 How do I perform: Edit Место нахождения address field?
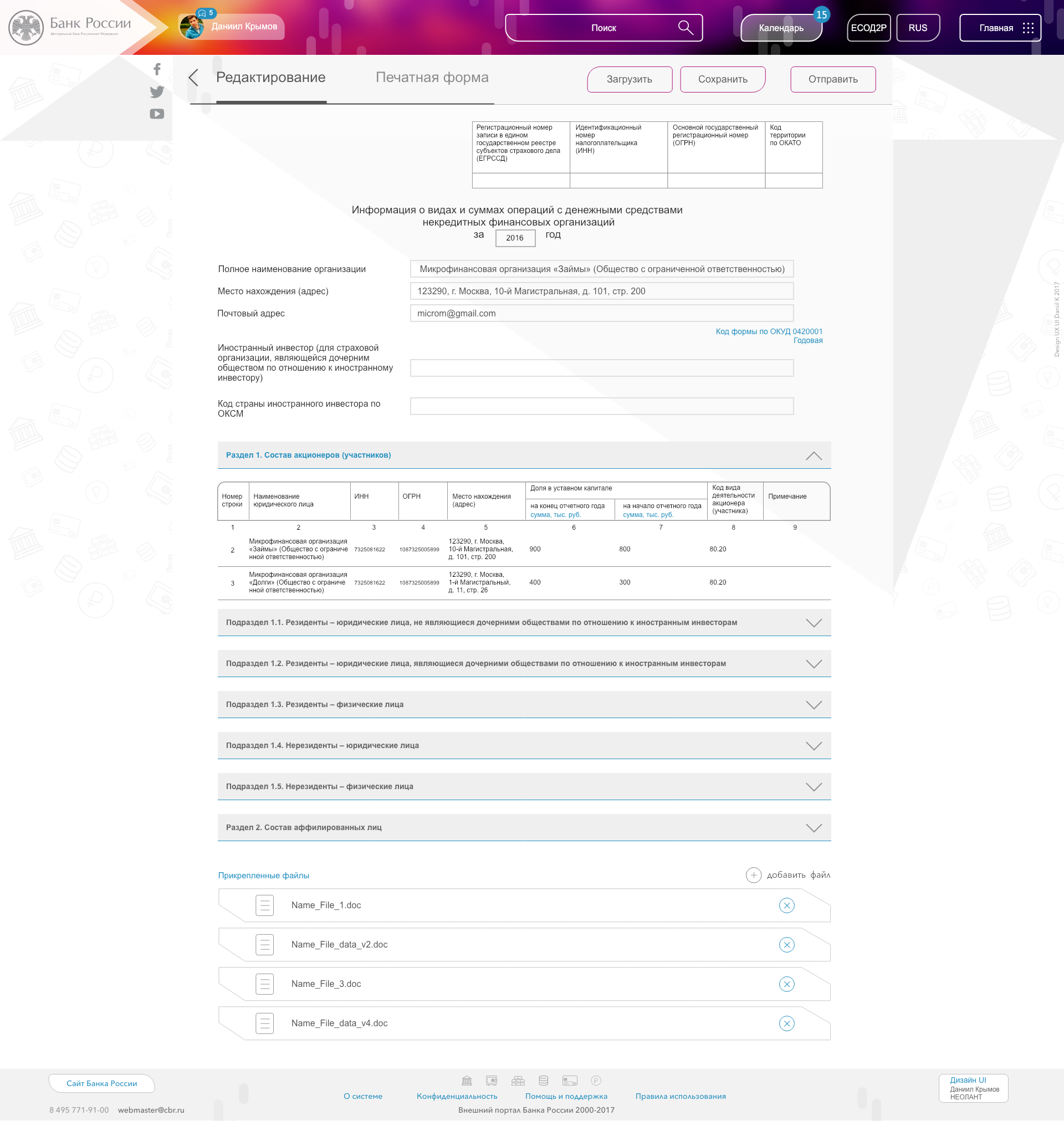point(602,291)
